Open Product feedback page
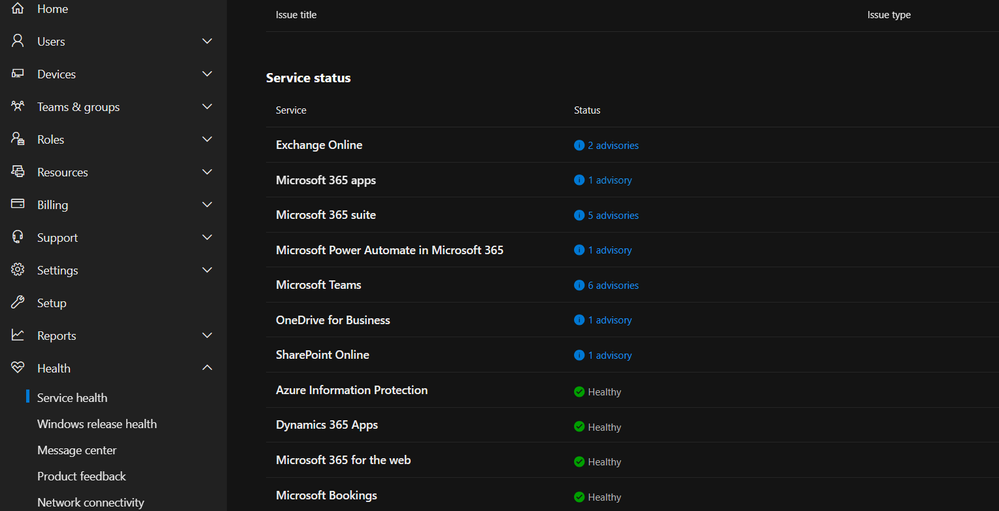999x511 pixels. (x=82, y=476)
